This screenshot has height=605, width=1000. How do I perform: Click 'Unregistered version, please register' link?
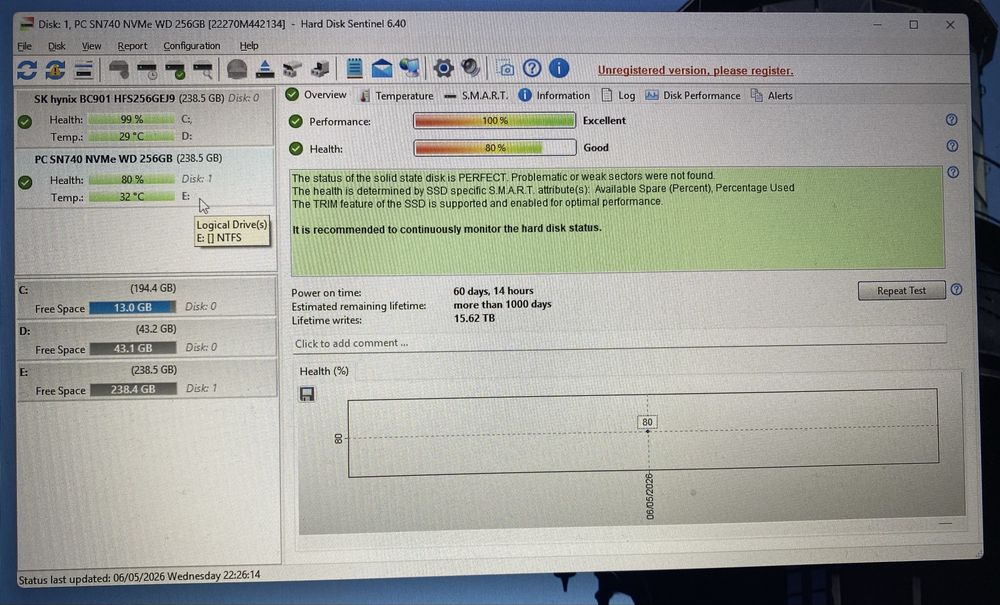coord(695,70)
